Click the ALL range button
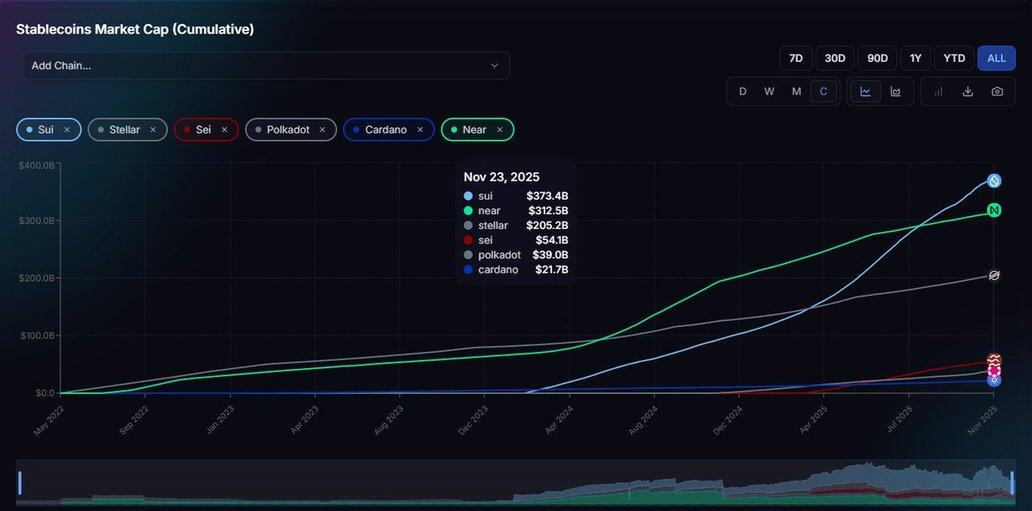The image size is (1032, 511). [996, 58]
